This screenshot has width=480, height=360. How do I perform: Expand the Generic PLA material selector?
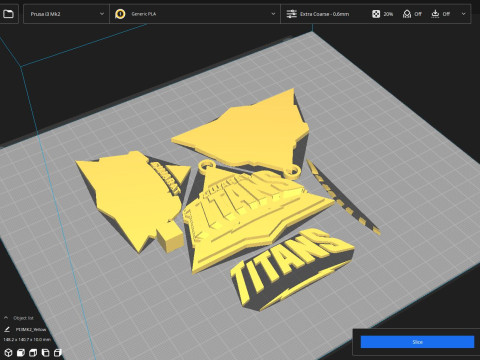point(195,14)
